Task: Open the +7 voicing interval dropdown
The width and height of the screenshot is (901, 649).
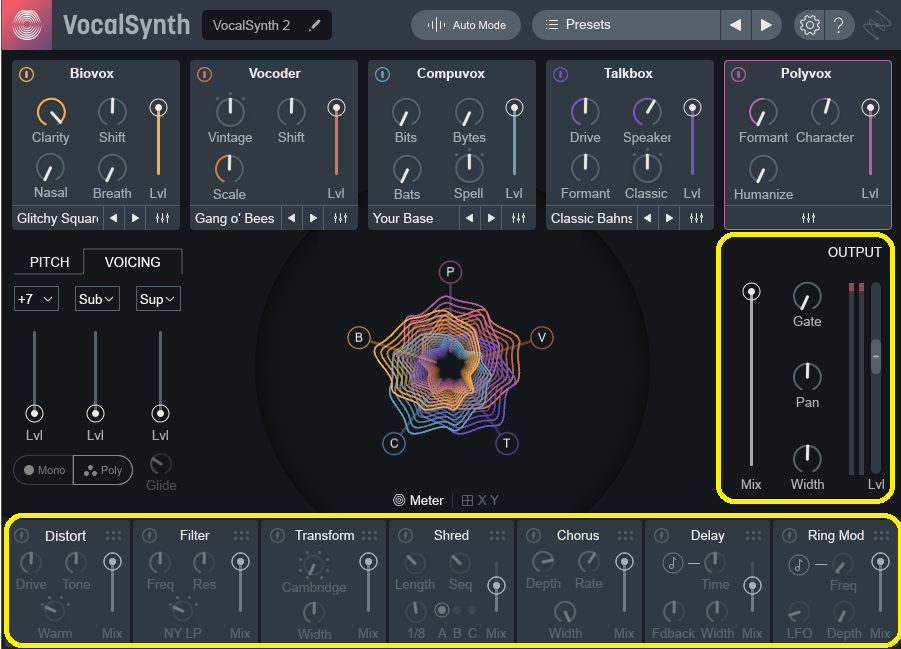Action: tap(36, 299)
